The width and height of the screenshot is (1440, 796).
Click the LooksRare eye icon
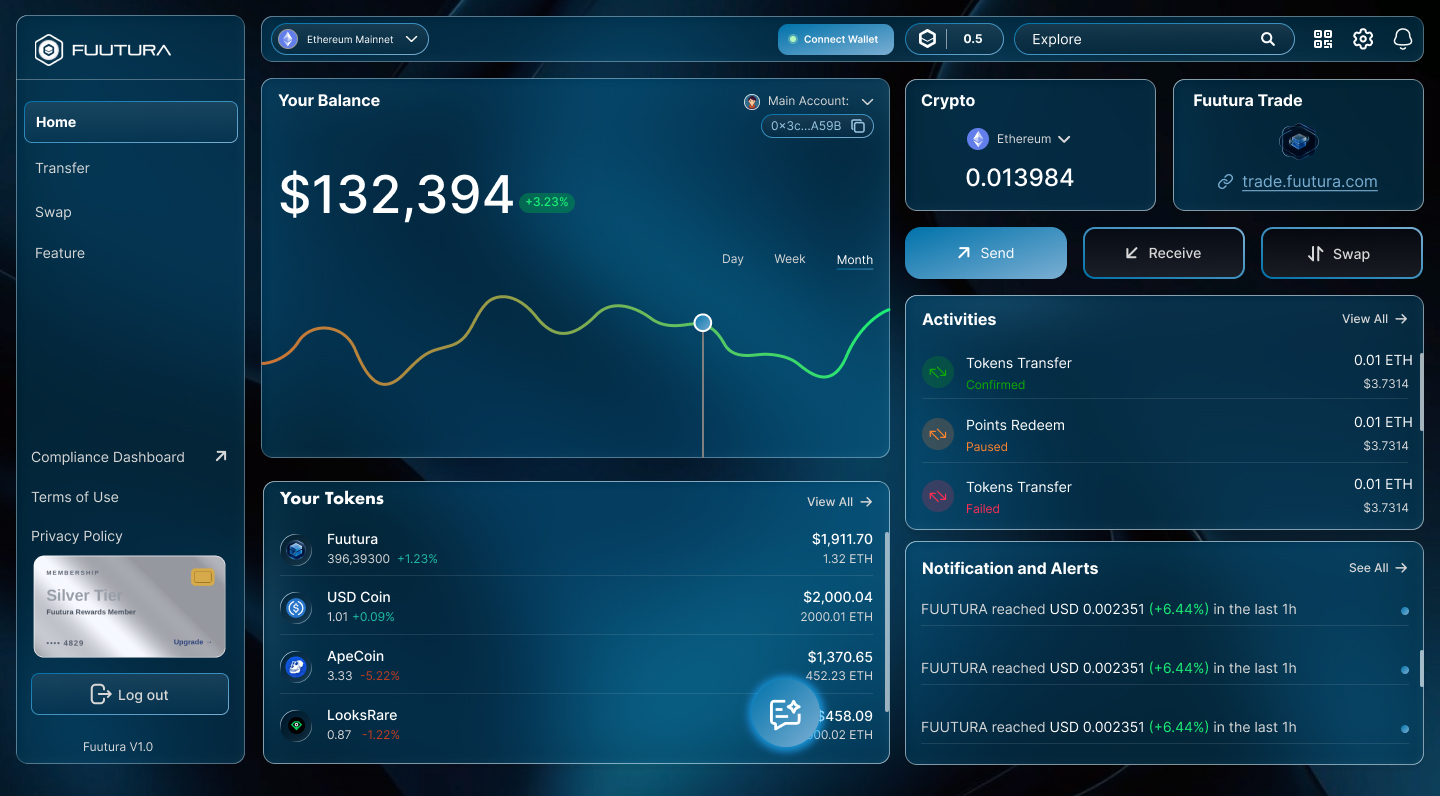point(296,725)
